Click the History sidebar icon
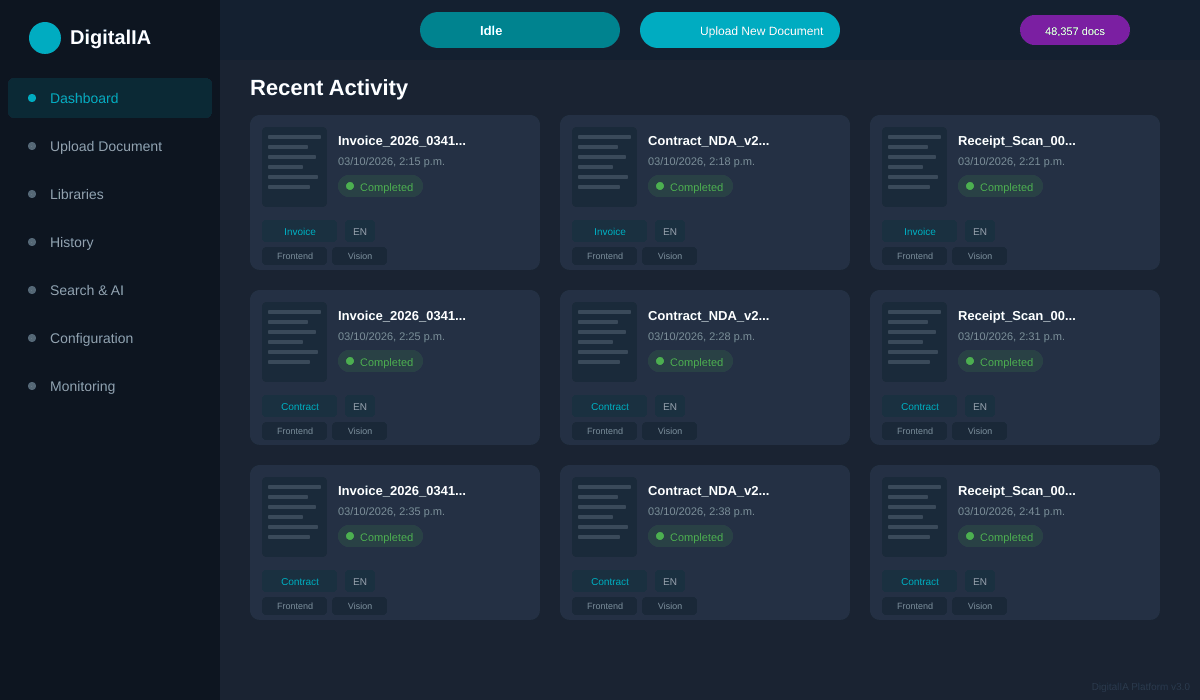 tap(31, 242)
